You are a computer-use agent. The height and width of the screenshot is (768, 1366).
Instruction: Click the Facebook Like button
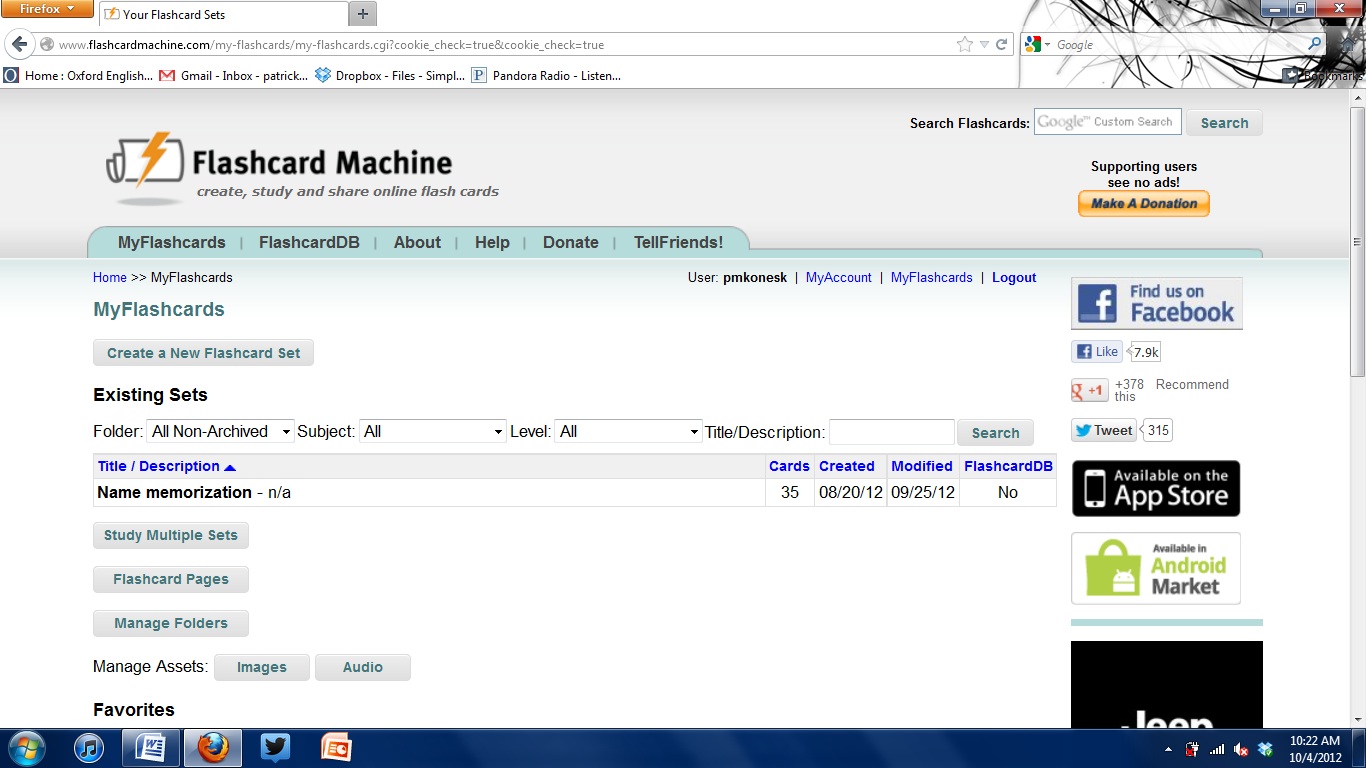point(1097,352)
